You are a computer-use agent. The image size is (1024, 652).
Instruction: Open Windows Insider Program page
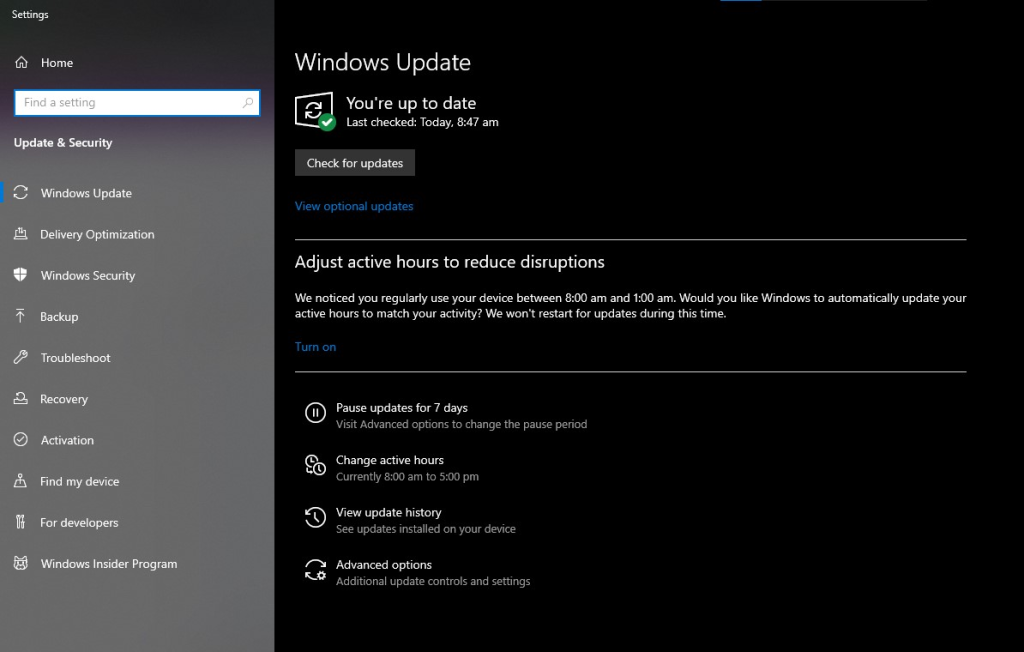[108, 564]
